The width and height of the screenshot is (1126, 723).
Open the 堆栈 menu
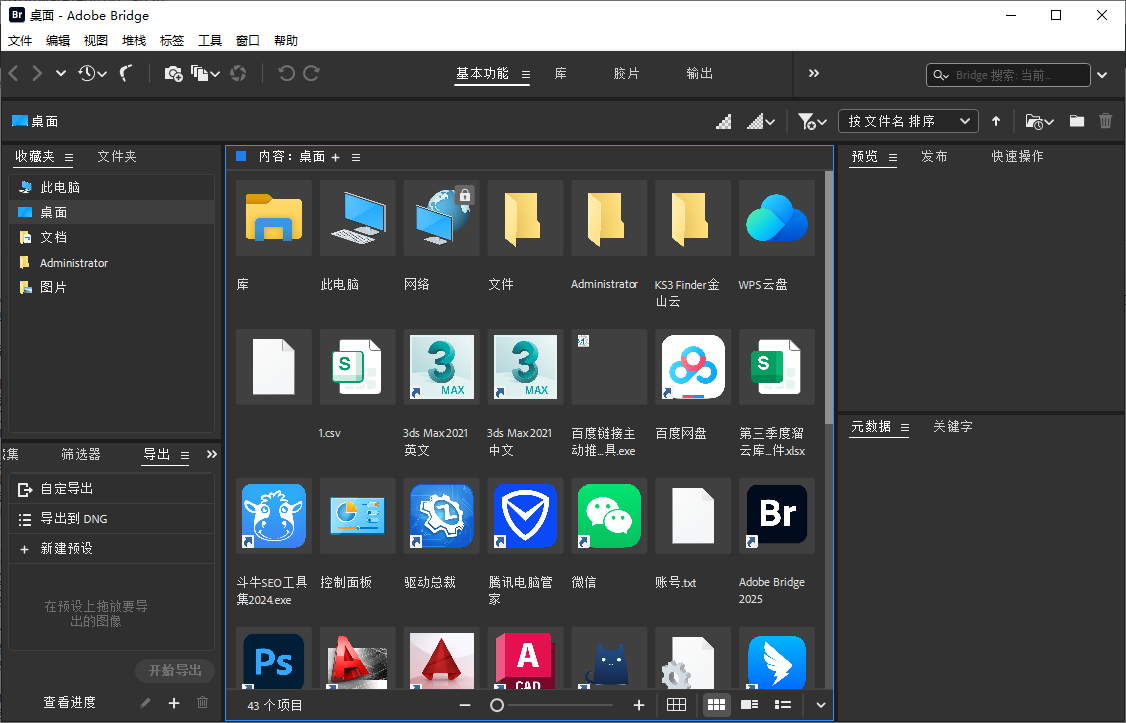click(134, 40)
